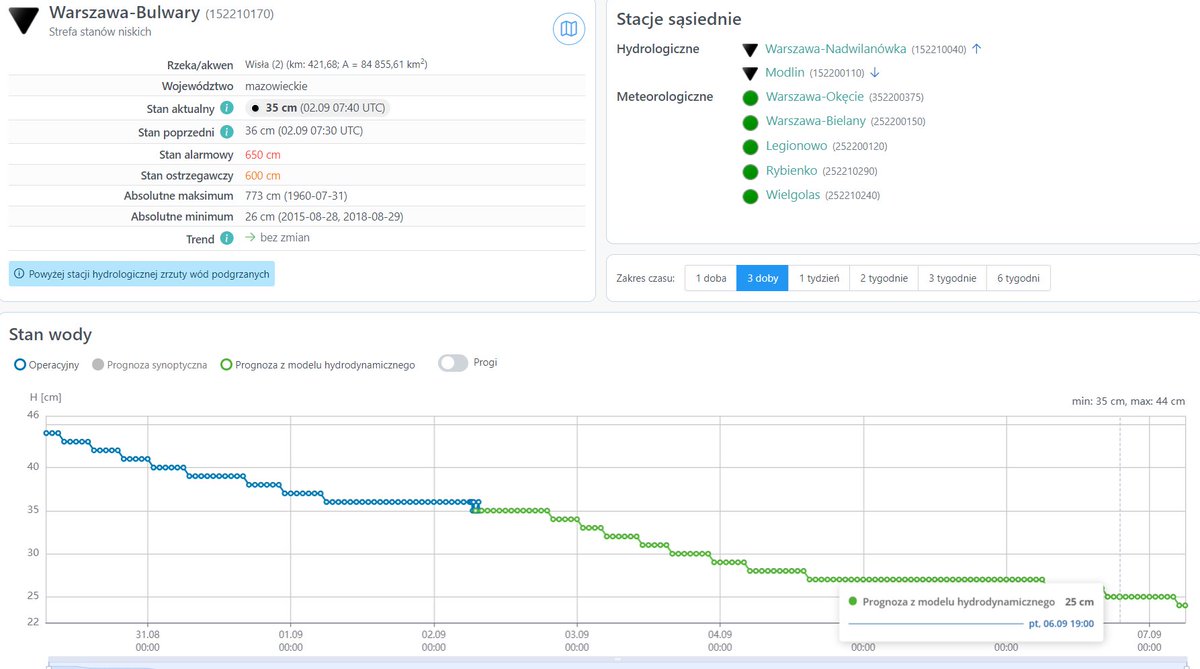Click downstream arrow next to Modlin

coord(874,72)
